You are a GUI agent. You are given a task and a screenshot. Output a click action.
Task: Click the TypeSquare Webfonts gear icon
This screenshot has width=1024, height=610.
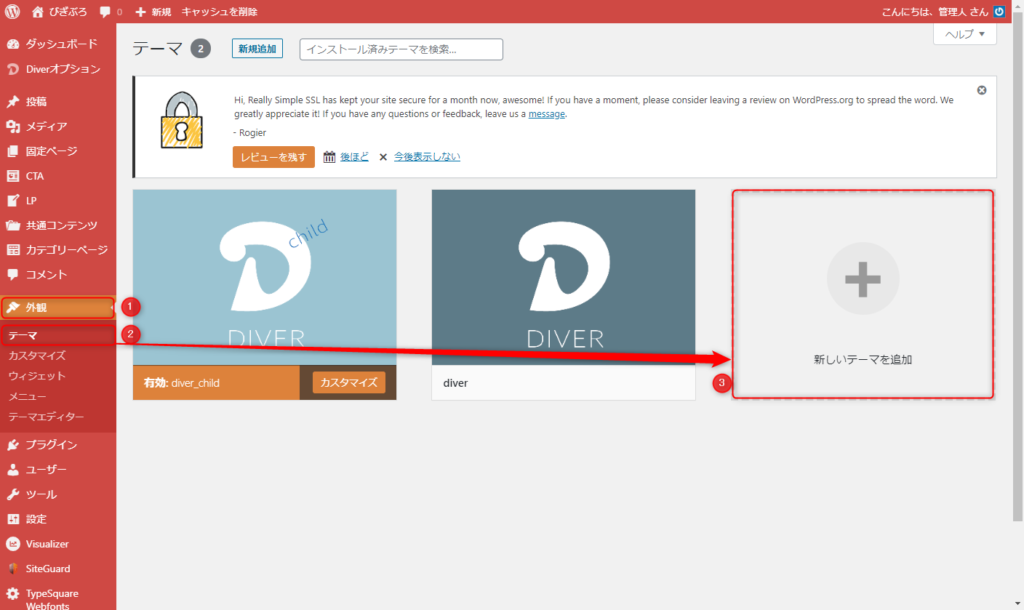(13, 594)
